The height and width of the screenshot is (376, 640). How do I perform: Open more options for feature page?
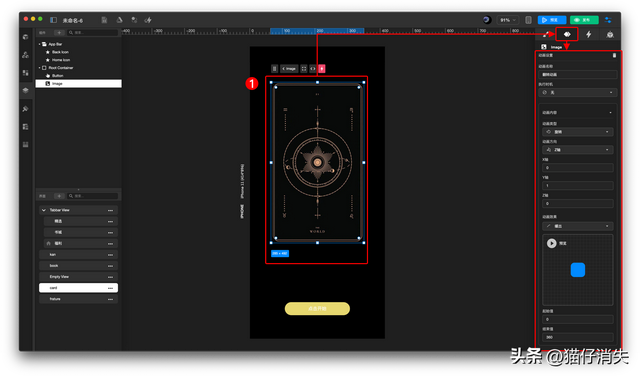(x=110, y=299)
